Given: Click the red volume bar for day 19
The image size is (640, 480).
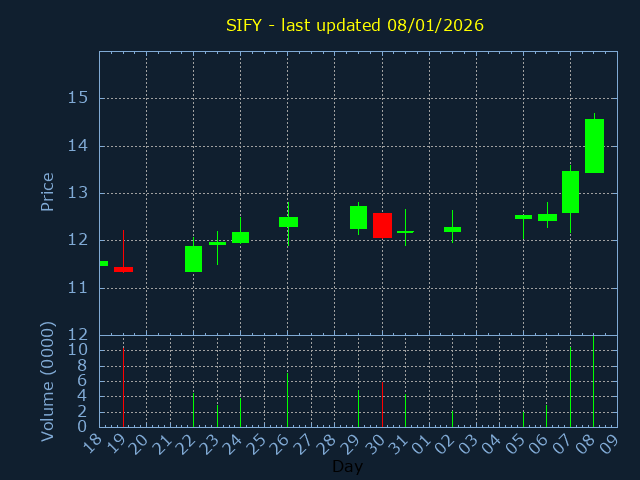Looking at the screenshot, I should click(123, 387).
